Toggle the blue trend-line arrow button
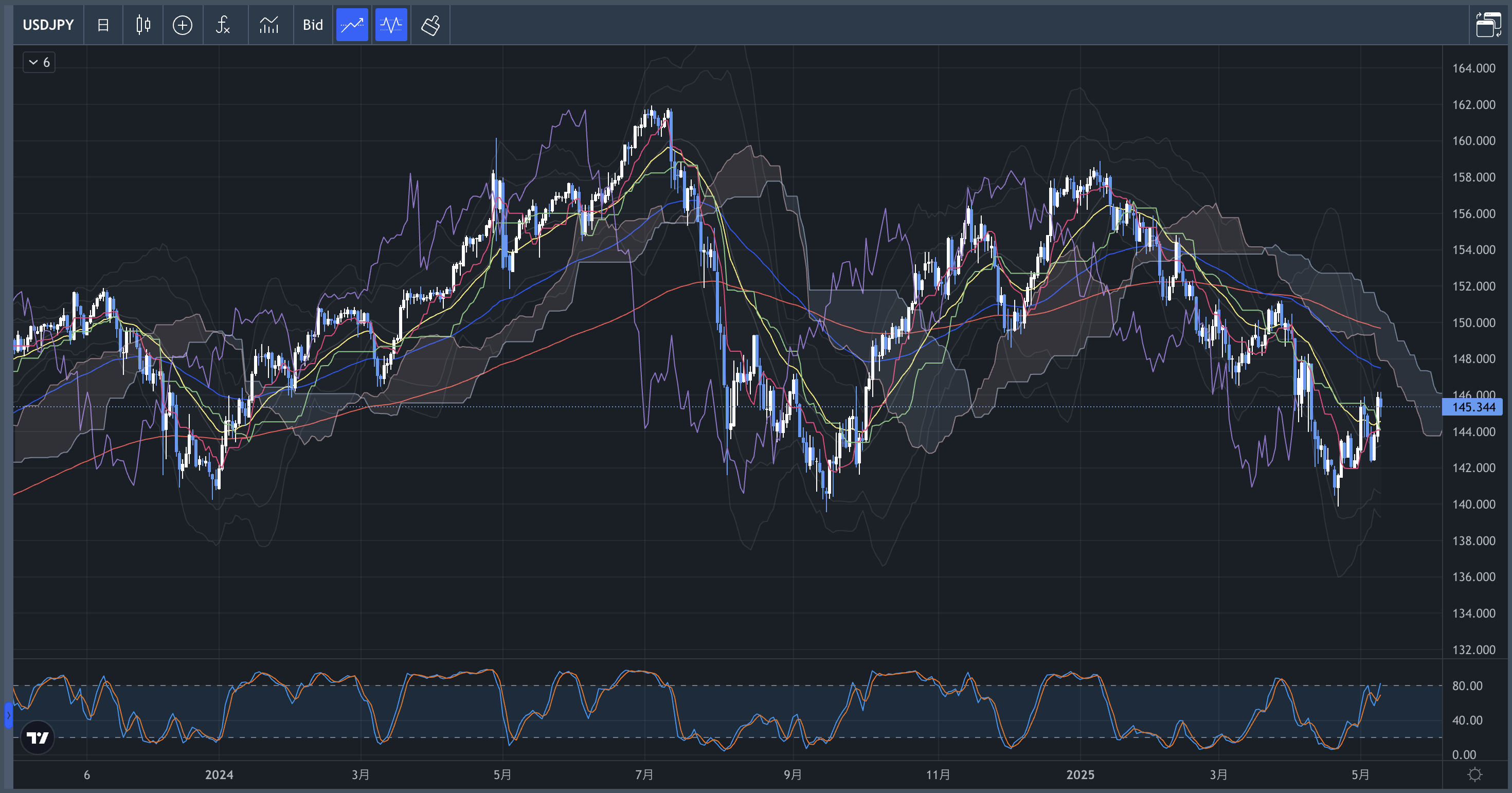 click(x=352, y=25)
